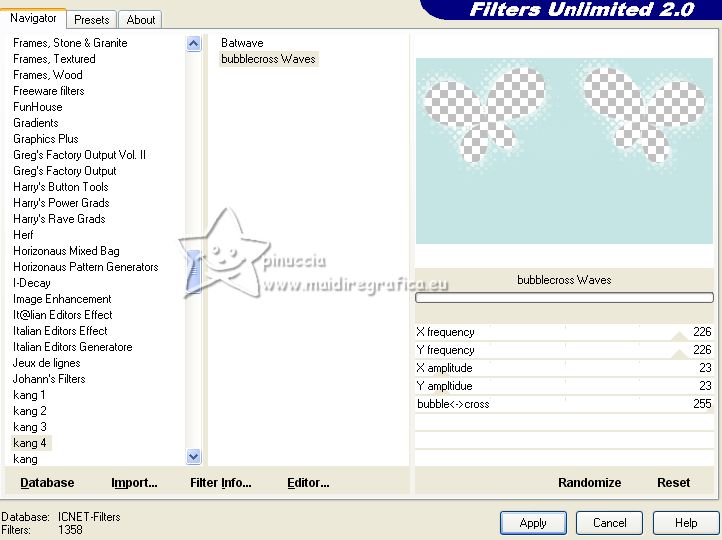Click the empty progress bar under filter name
The width and height of the screenshot is (722, 540).
pyautogui.click(x=564, y=297)
